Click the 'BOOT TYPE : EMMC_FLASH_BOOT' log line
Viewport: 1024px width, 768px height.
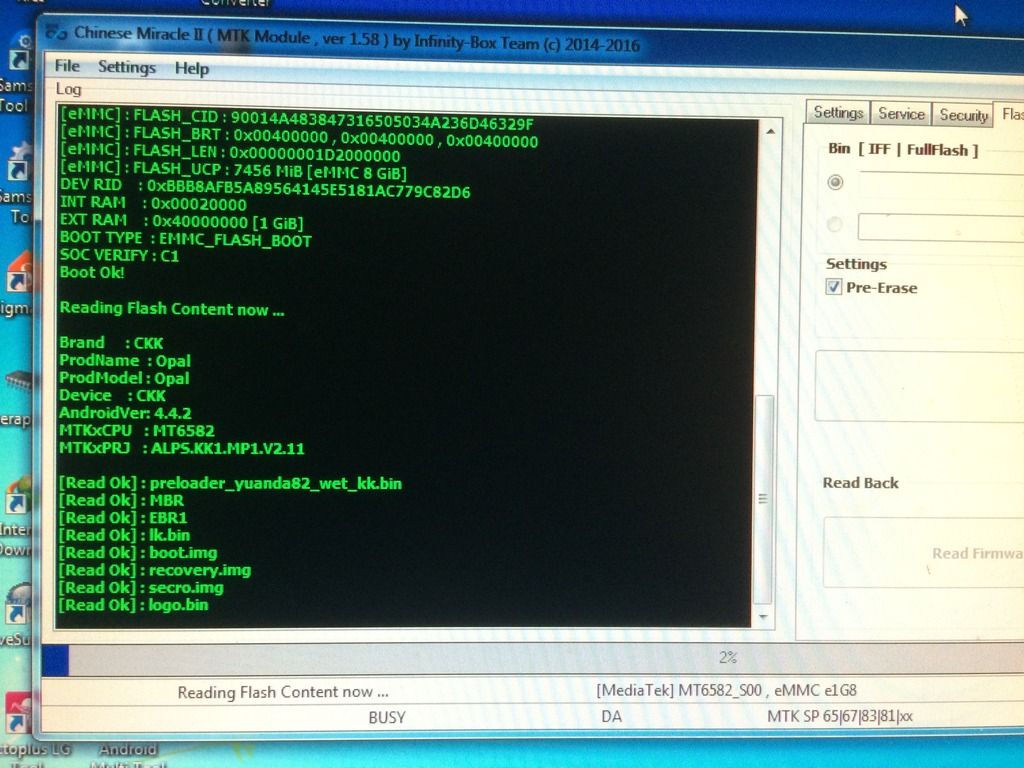(185, 239)
